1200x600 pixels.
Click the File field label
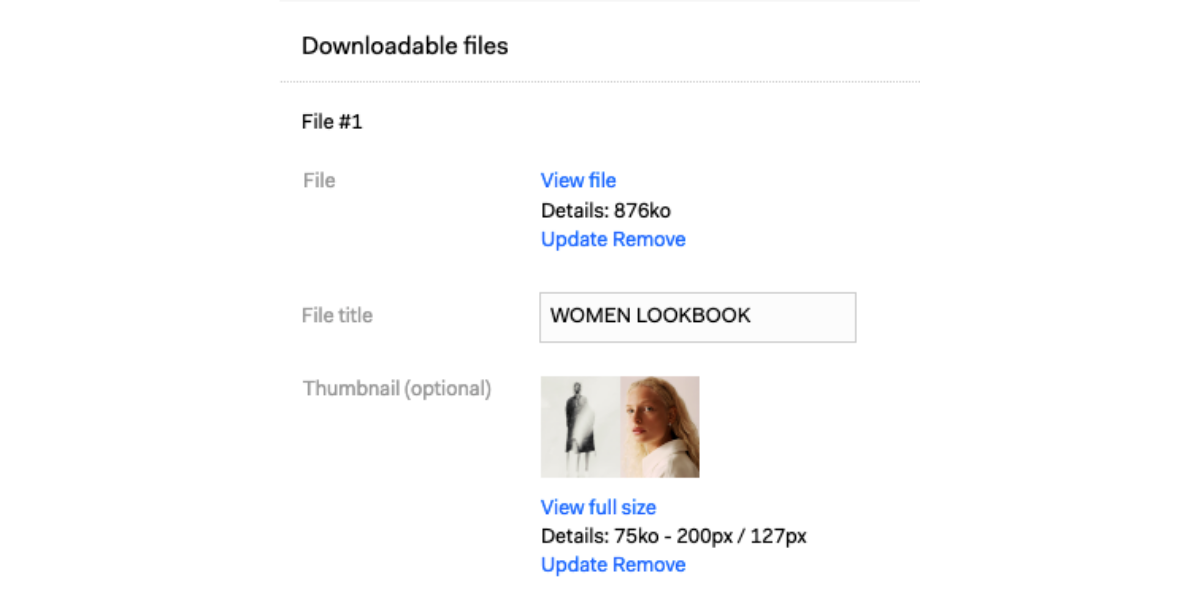pyautogui.click(x=319, y=181)
